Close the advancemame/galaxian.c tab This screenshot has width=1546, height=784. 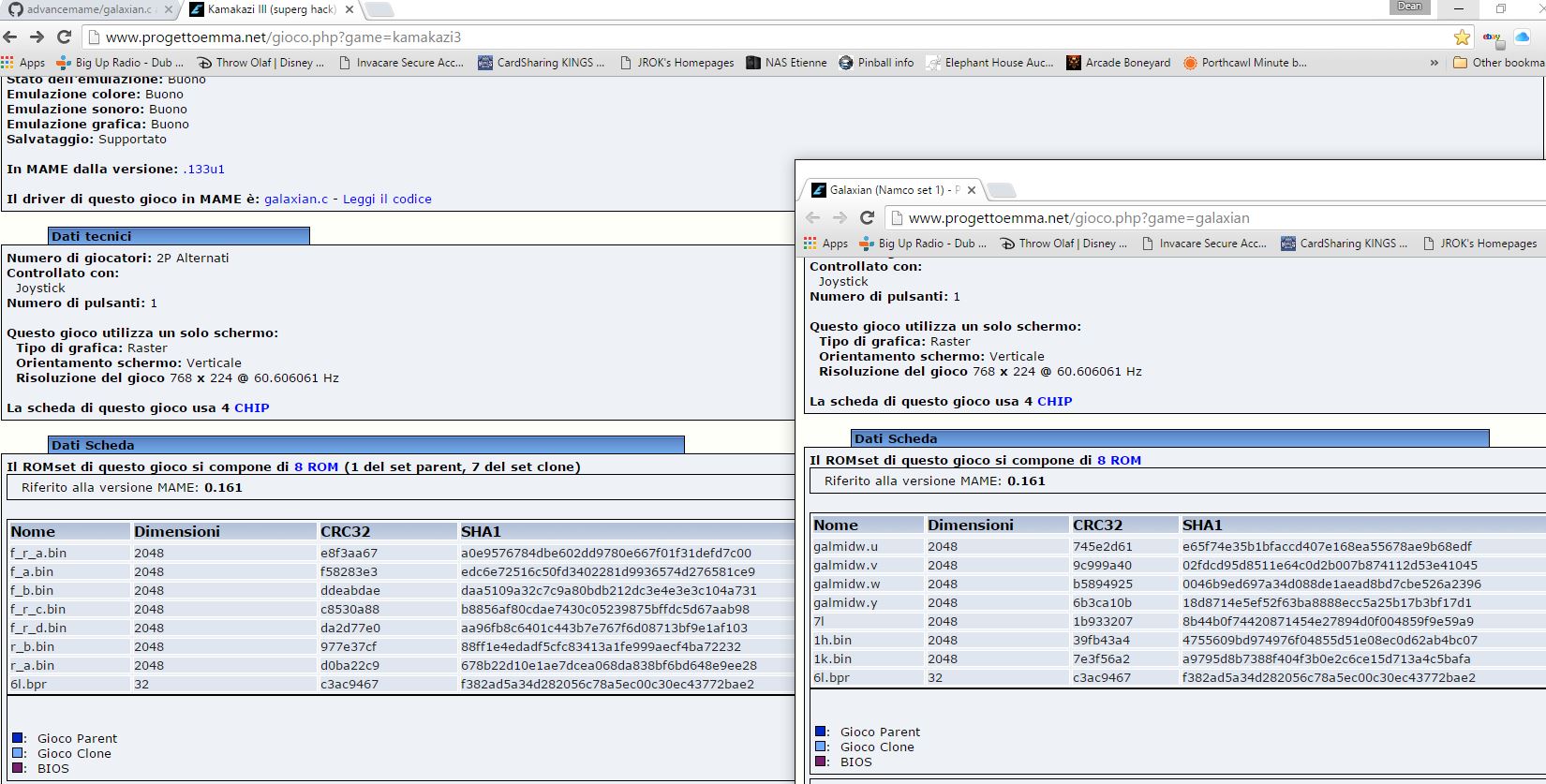pyautogui.click(x=169, y=9)
